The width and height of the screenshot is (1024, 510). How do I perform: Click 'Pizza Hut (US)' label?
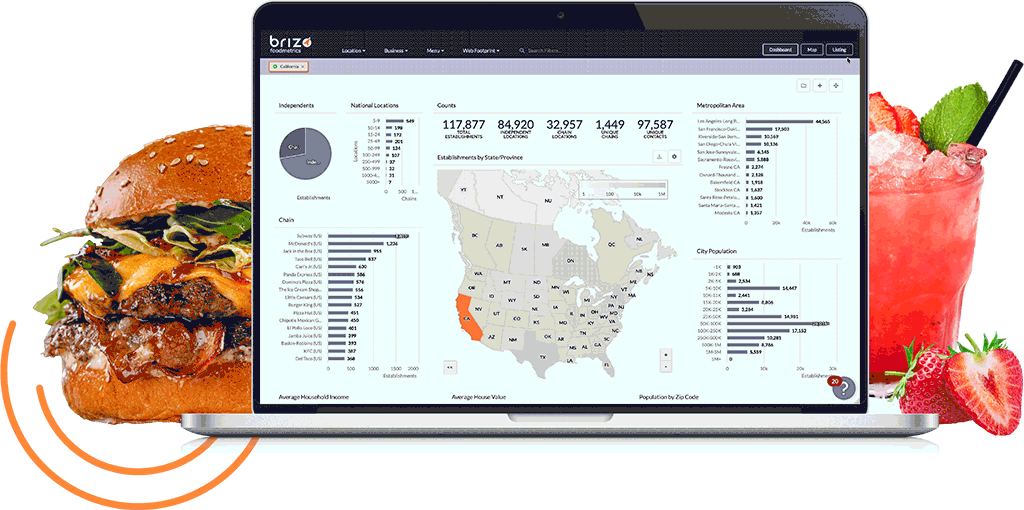click(310, 313)
